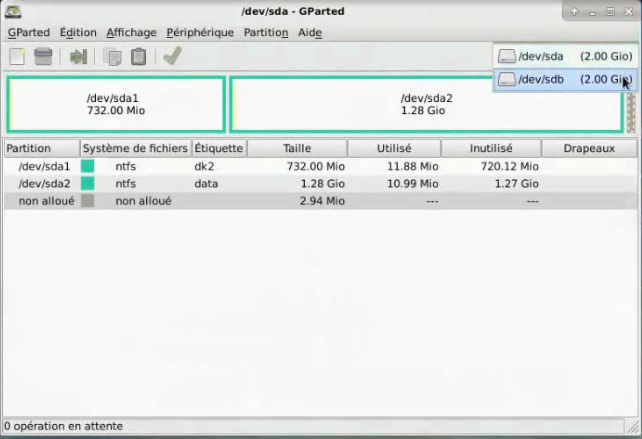Click the Apply operations checkmark icon

tap(172, 57)
